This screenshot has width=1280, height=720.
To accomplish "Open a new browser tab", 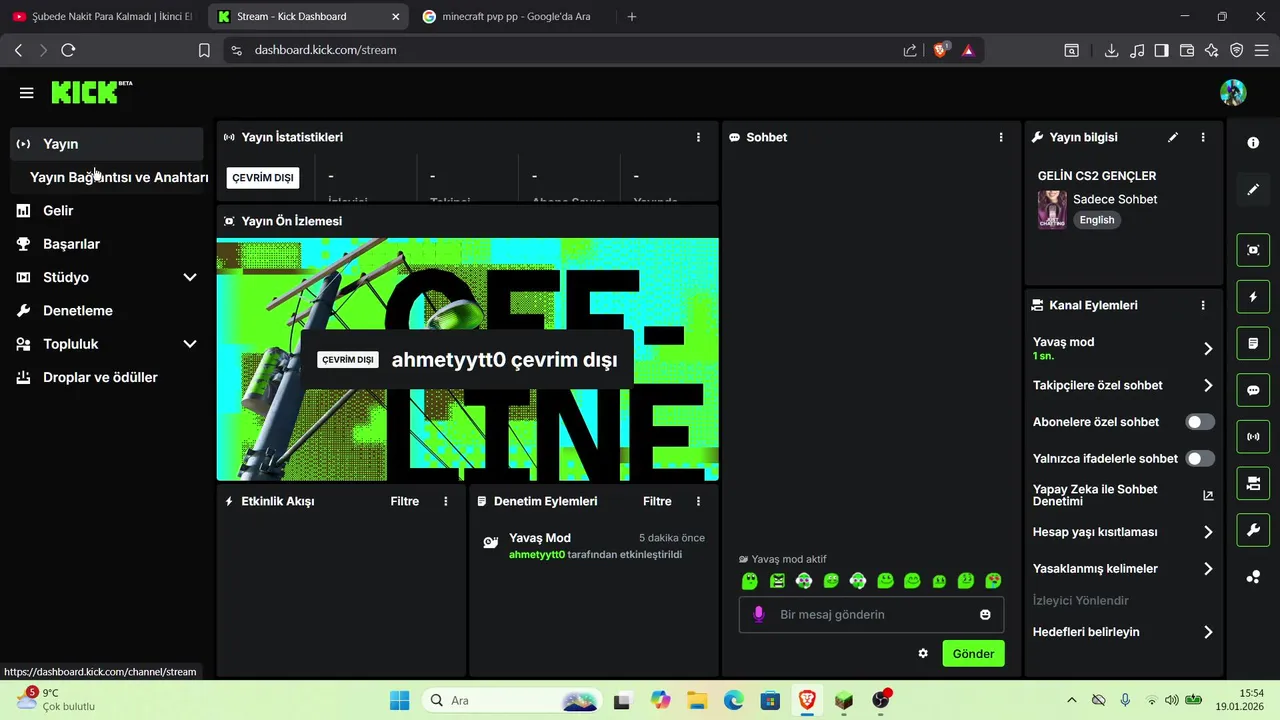I will coord(631,17).
